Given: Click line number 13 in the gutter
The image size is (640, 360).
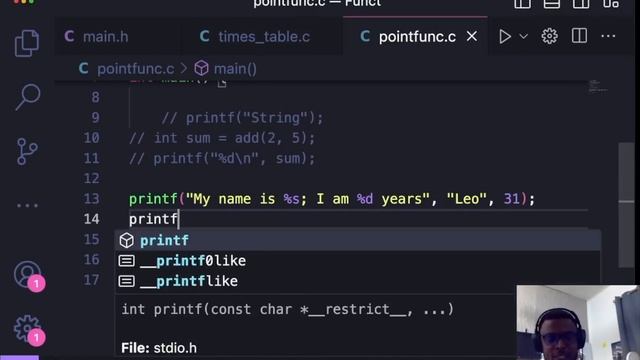Looking at the screenshot, I should (91, 199).
